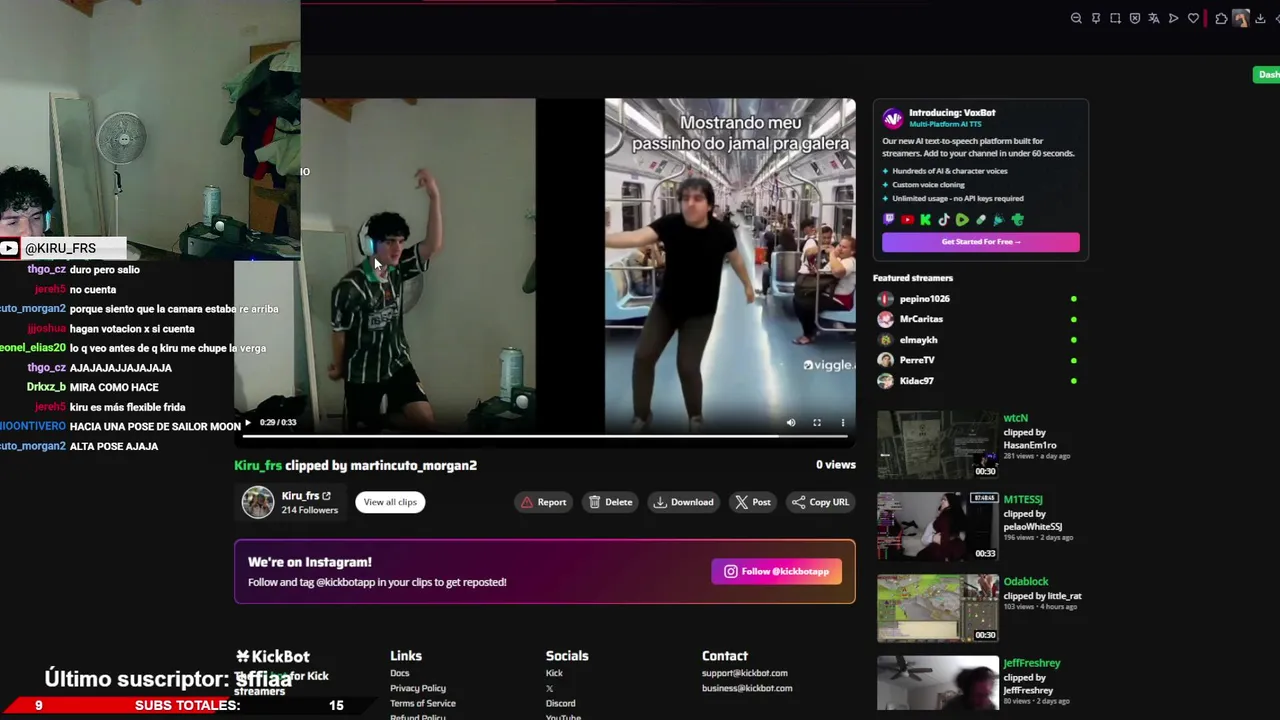Click '214 Followers' text
Image resolution: width=1280 pixels, height=720 pixels.
[x=310, y=510]
